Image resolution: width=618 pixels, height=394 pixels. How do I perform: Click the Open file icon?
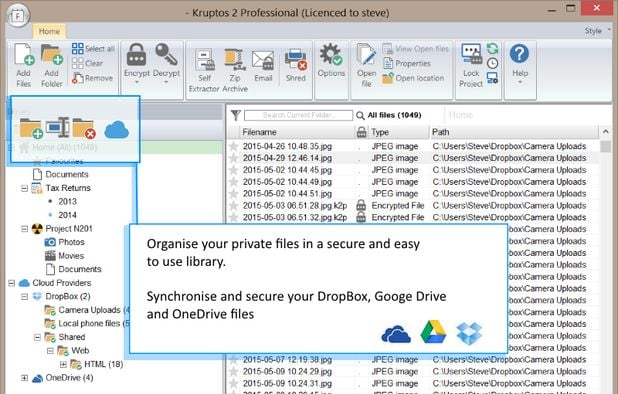point(366,55)
